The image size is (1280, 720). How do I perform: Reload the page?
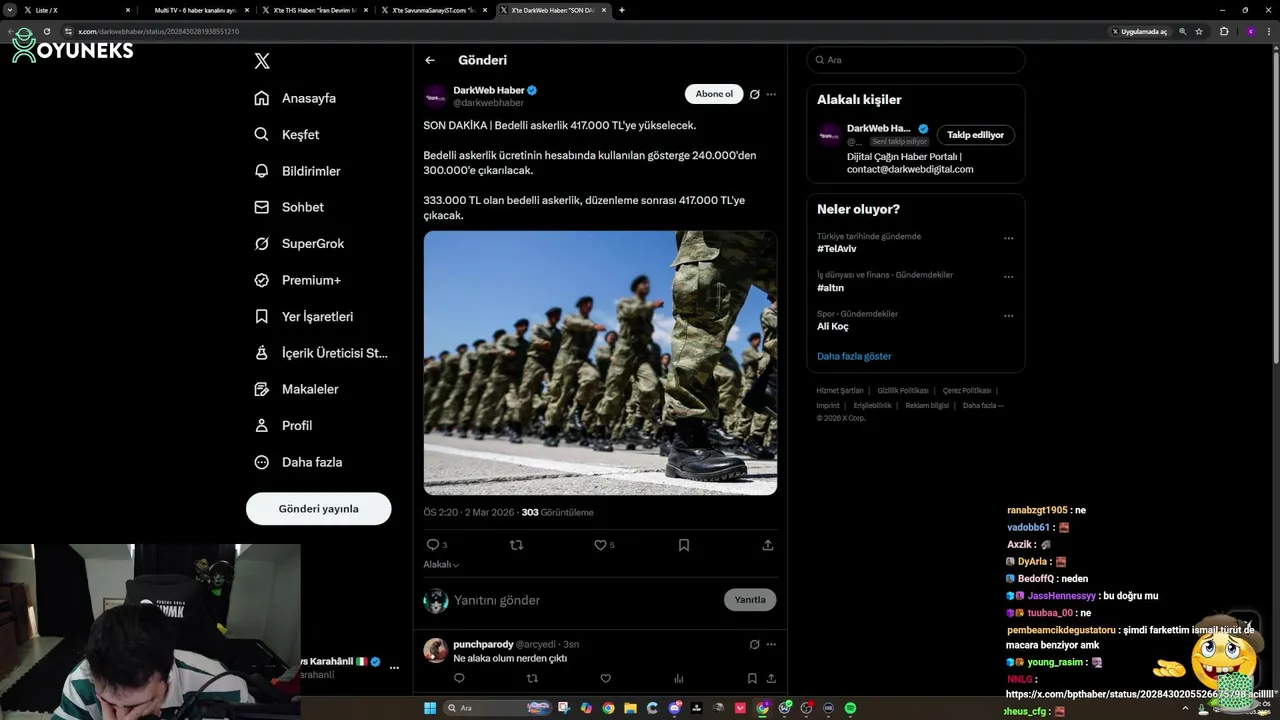[46, 32]
